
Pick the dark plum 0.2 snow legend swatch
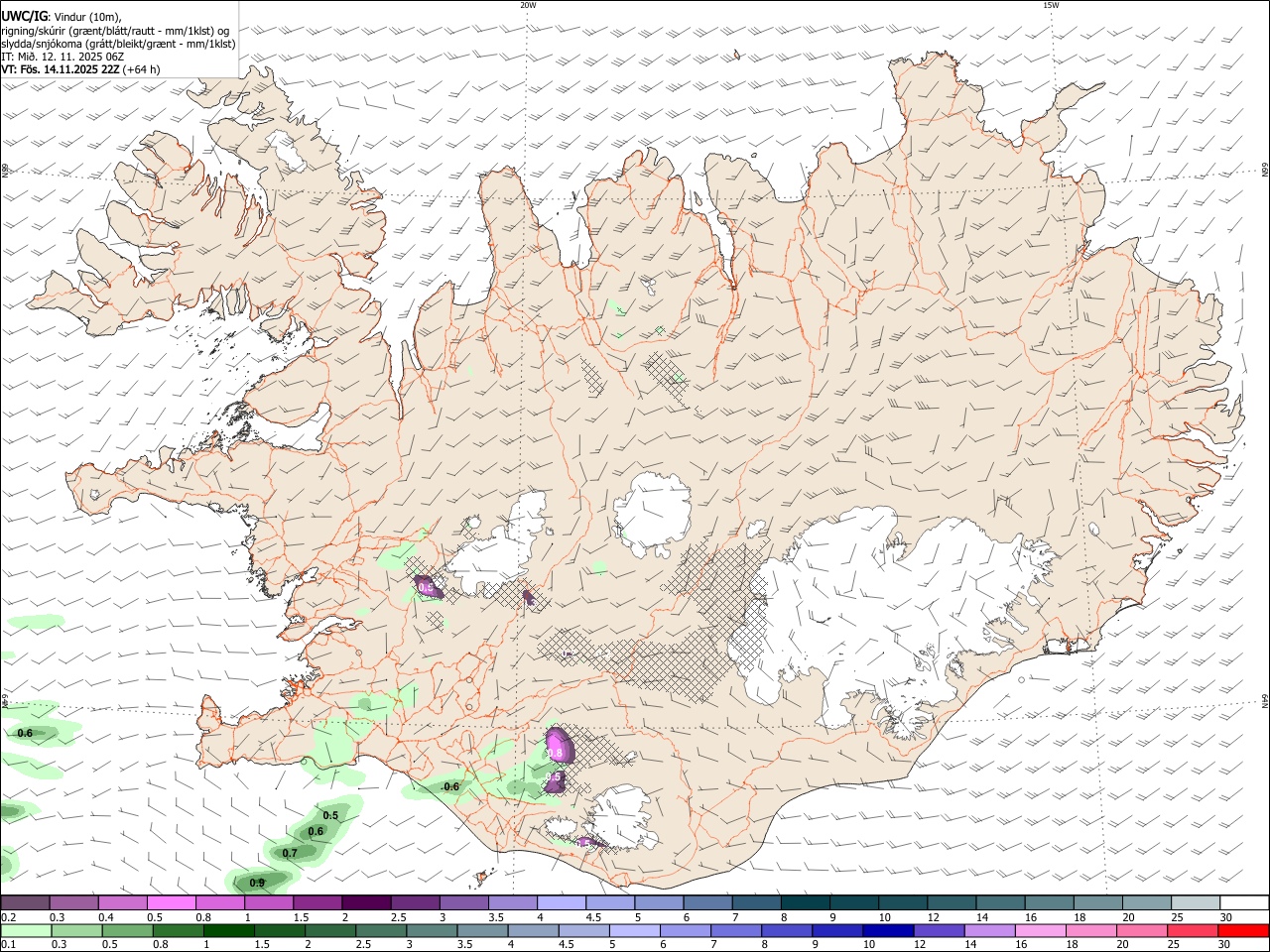tap(25, 902)
